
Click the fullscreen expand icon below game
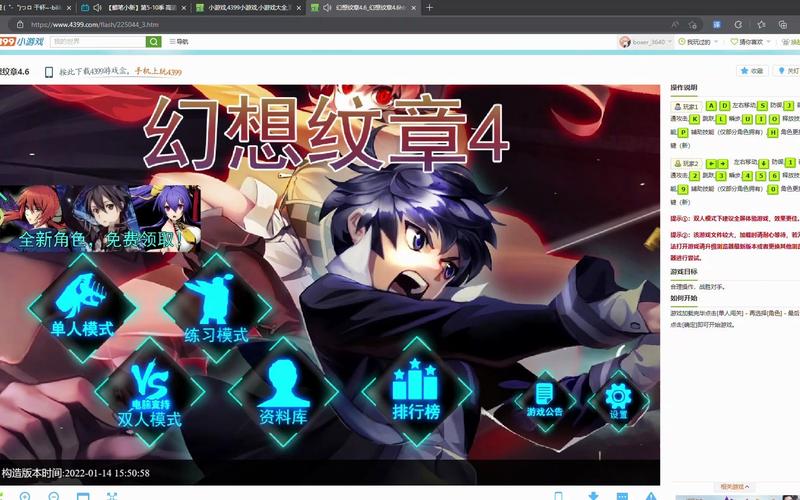click(x=112, y=496)
